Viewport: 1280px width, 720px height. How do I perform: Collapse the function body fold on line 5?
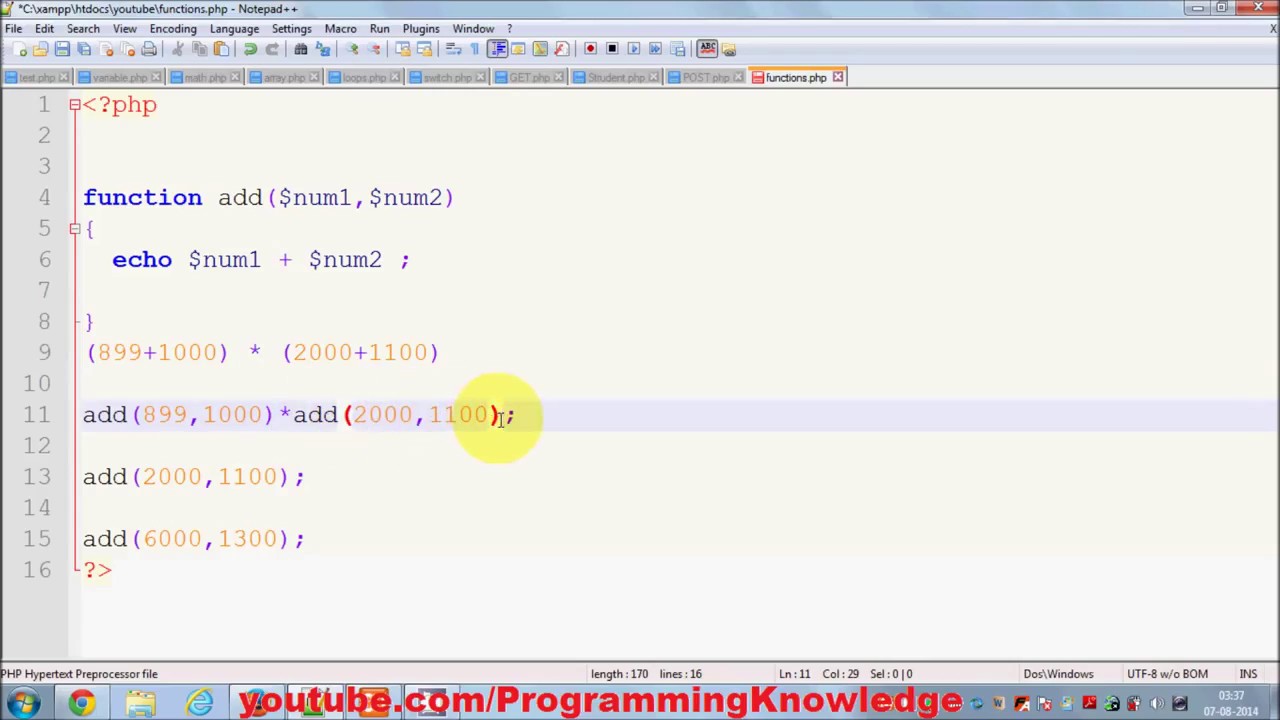click(x=74, y=228)
